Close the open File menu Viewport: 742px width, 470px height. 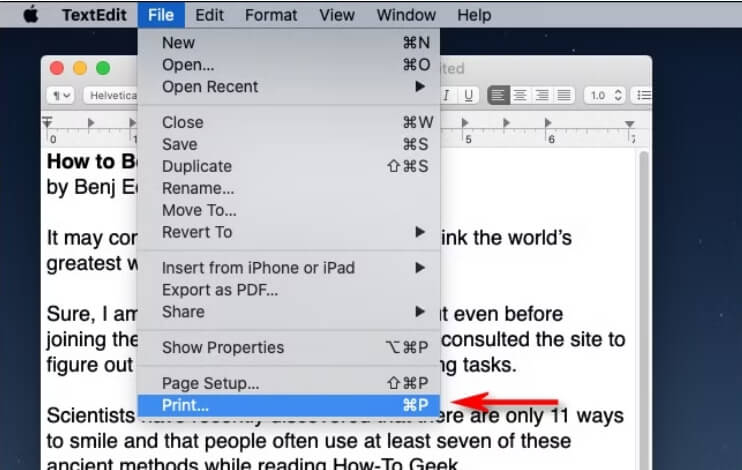click(x=161, y=15)
